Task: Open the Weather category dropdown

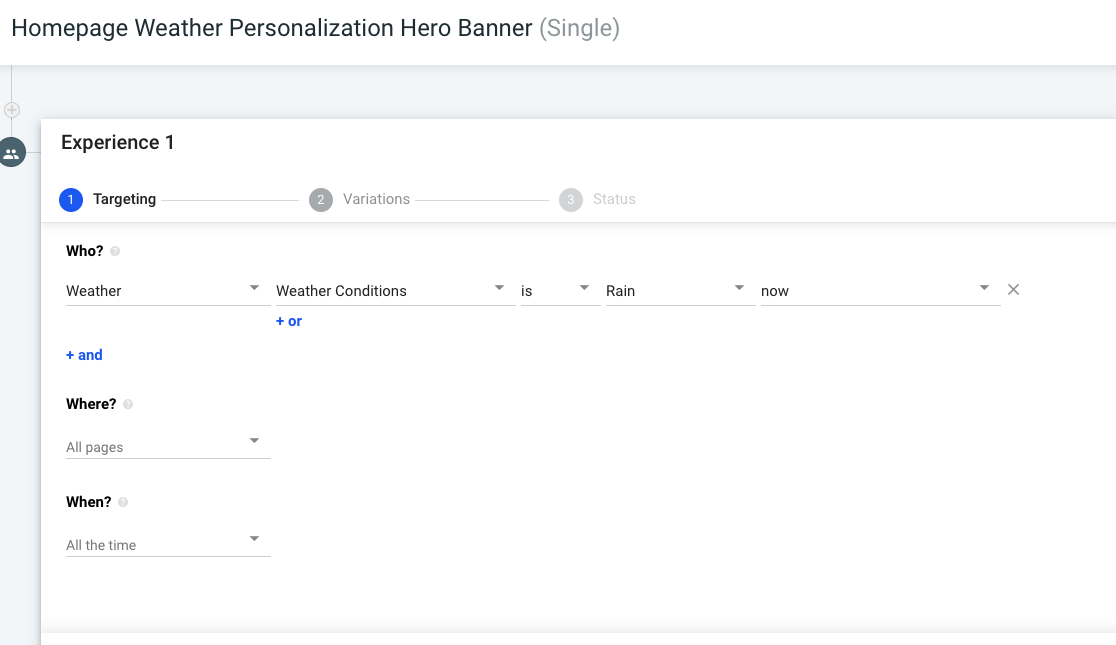Action: (168, 290)
